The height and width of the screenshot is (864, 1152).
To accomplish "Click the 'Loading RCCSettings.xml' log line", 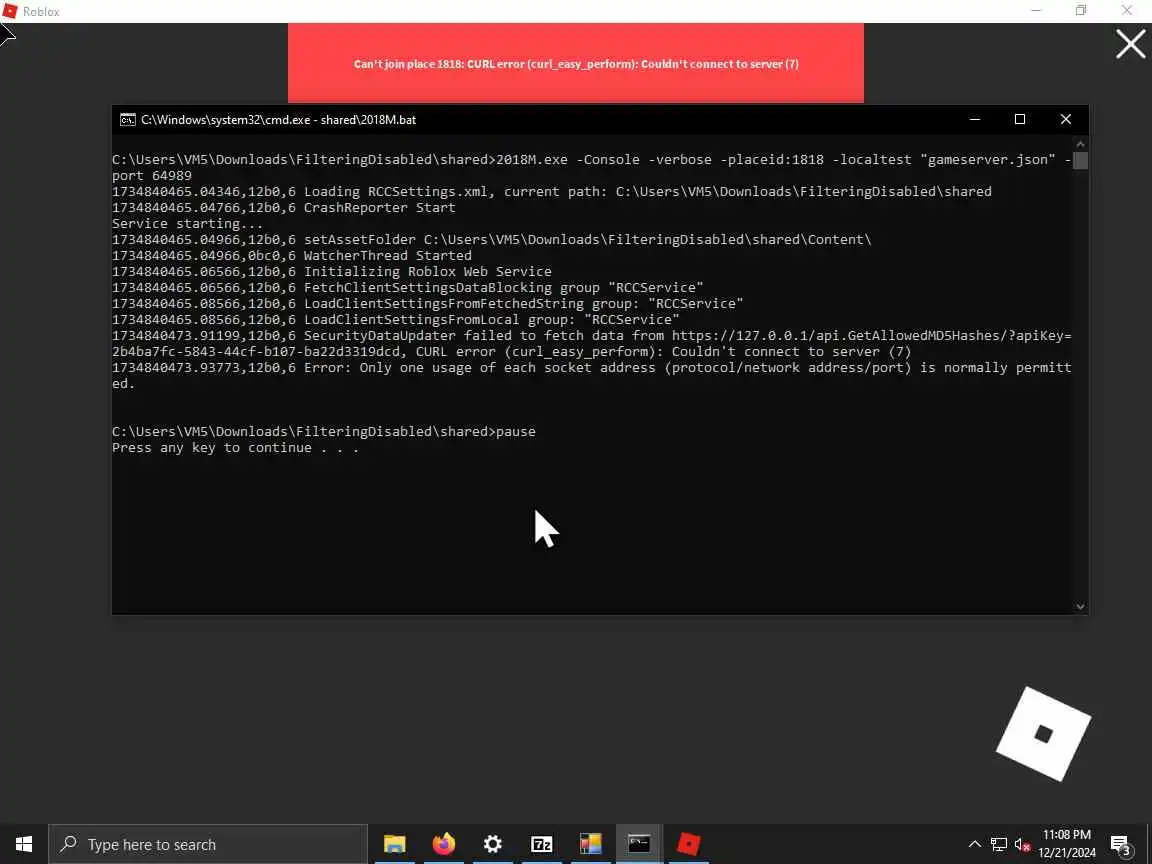I will [x=552, y=191].
